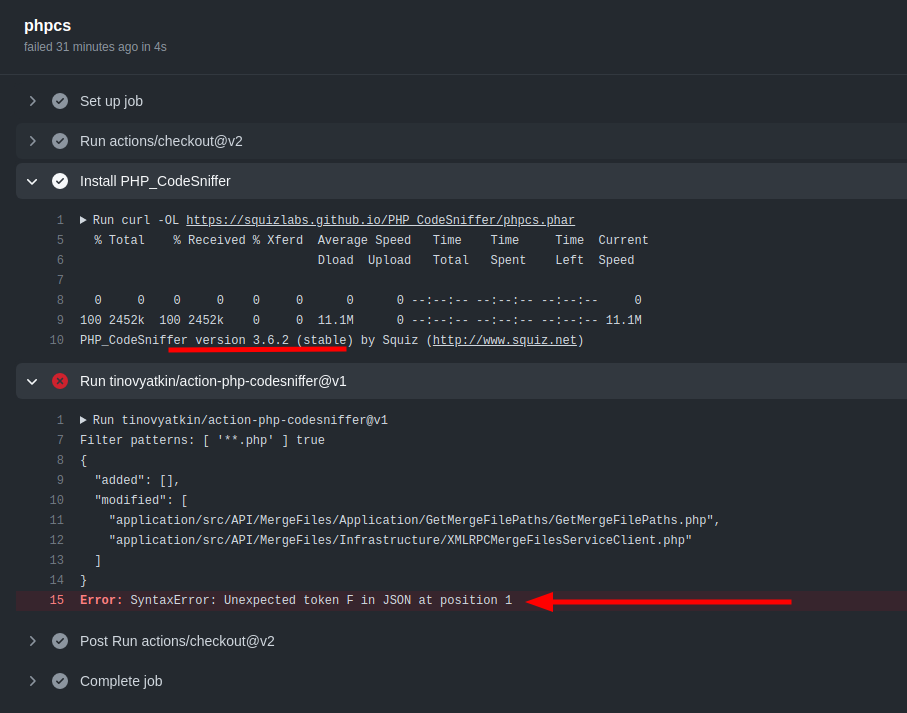Expand the Run curl -OL command details triangle

(x=83, y=220)
